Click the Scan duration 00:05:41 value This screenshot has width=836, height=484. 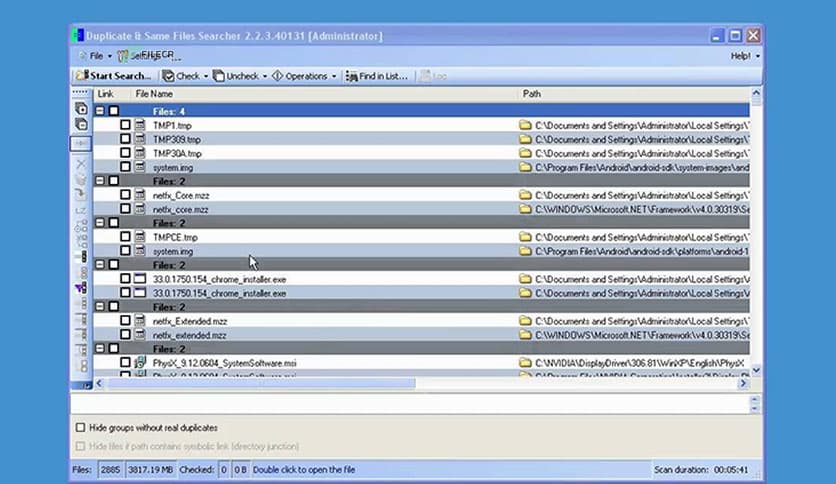click(x=730, y=470)
